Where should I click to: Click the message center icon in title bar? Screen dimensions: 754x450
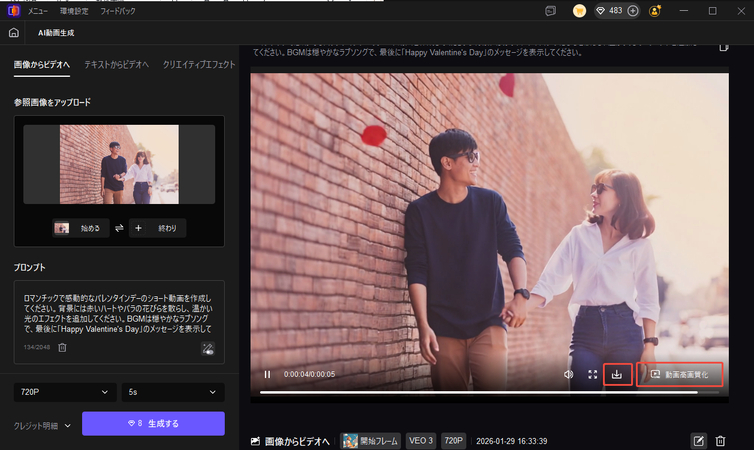click(551, 11)
